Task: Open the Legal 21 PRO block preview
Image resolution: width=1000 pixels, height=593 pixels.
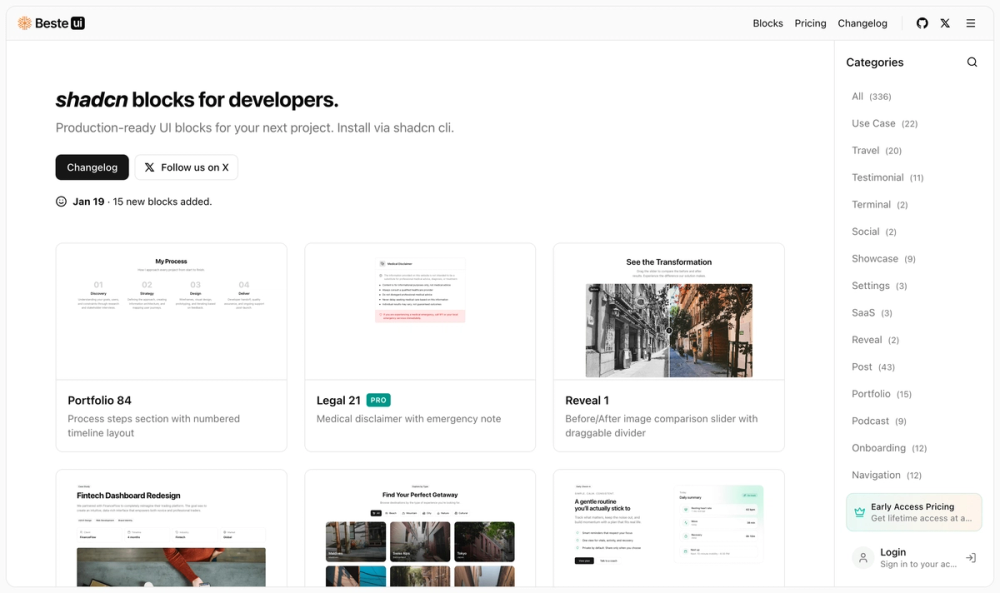Action: (420, 310)
